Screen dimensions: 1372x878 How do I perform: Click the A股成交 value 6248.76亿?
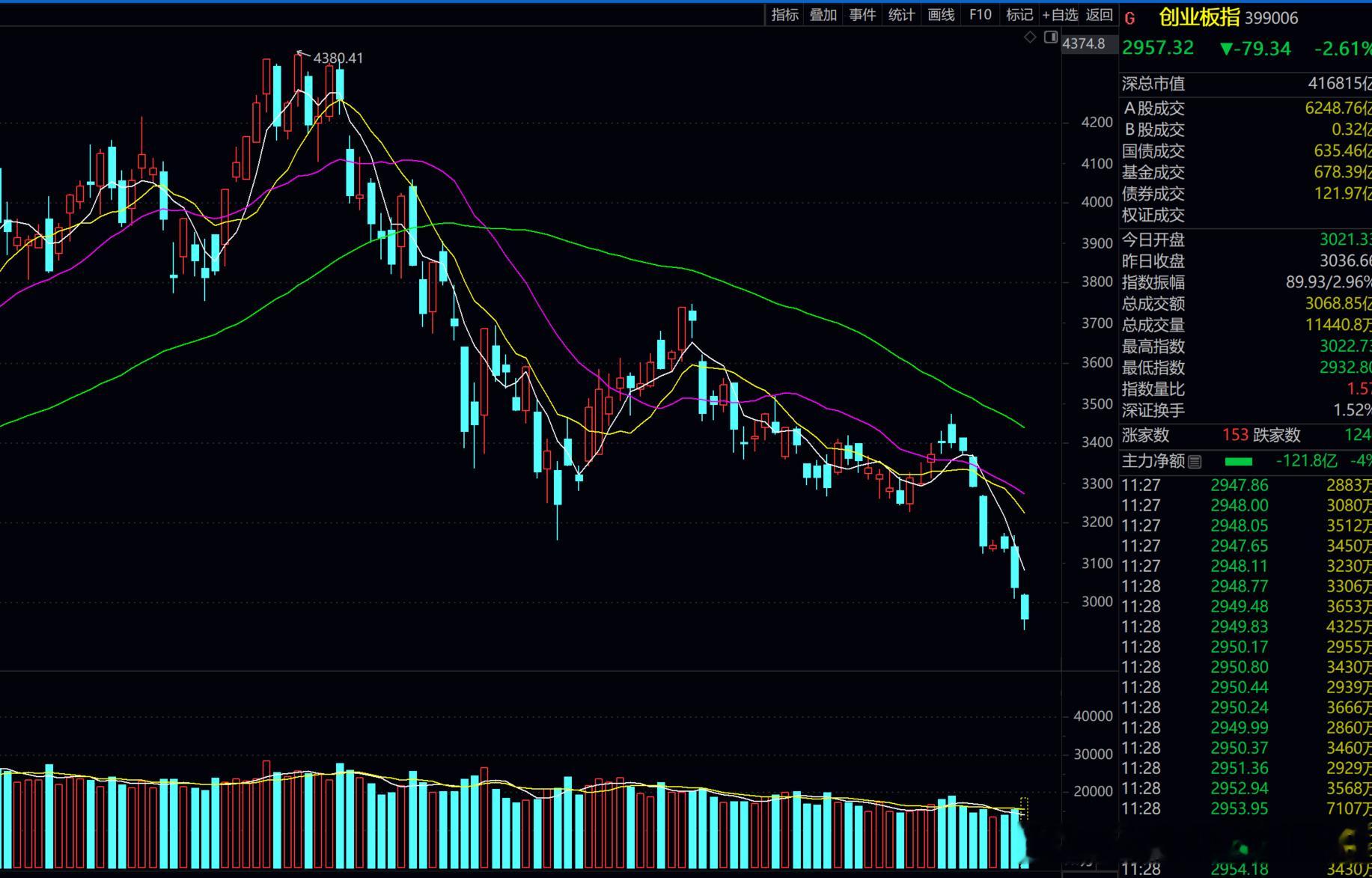click(x=1338, y=108)
